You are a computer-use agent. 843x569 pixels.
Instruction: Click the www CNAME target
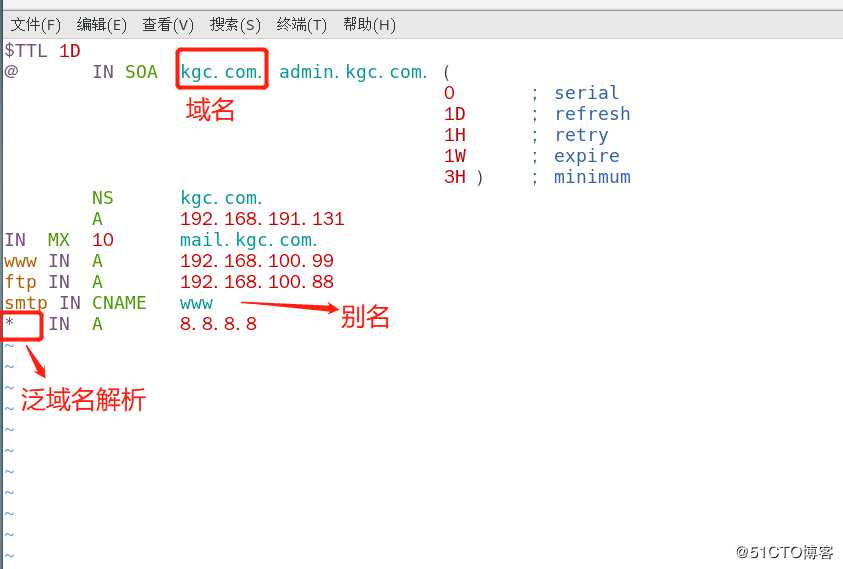tap(196, 303)
